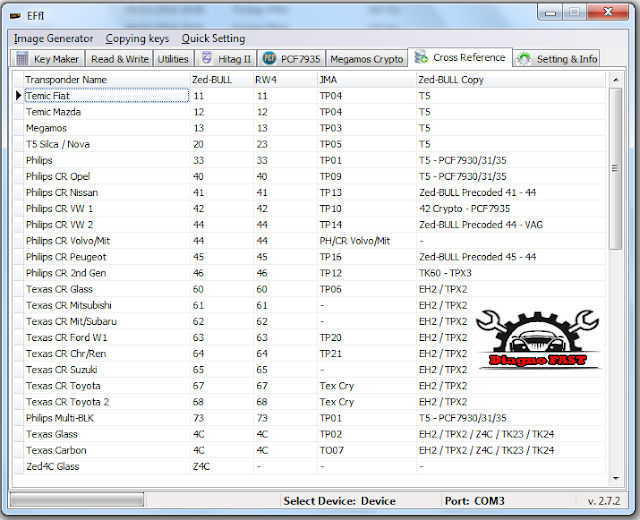
Task: Open the Quick Setting menu
Action: (x=213, y=38)
